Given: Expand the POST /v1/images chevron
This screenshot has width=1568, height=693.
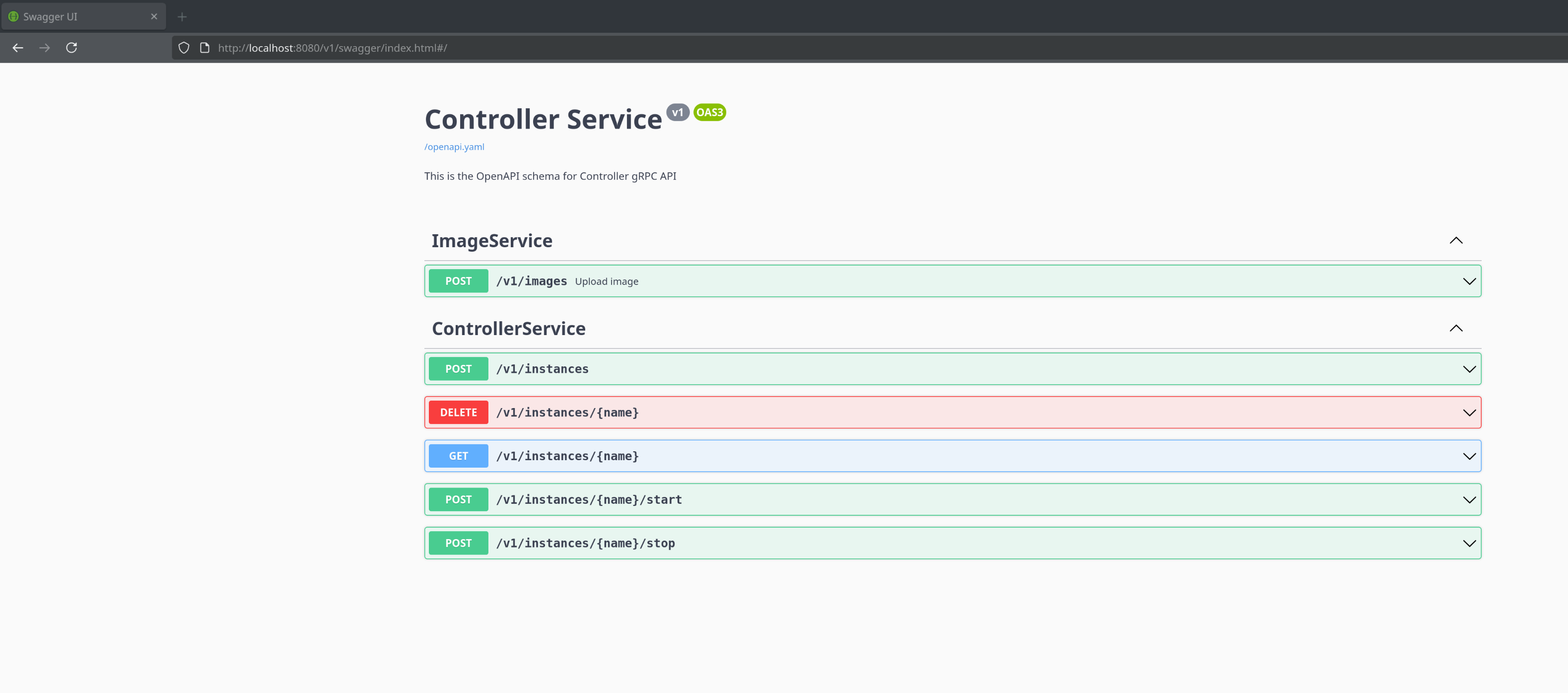Looking at the screenshot, I should tap(1469, 281).
